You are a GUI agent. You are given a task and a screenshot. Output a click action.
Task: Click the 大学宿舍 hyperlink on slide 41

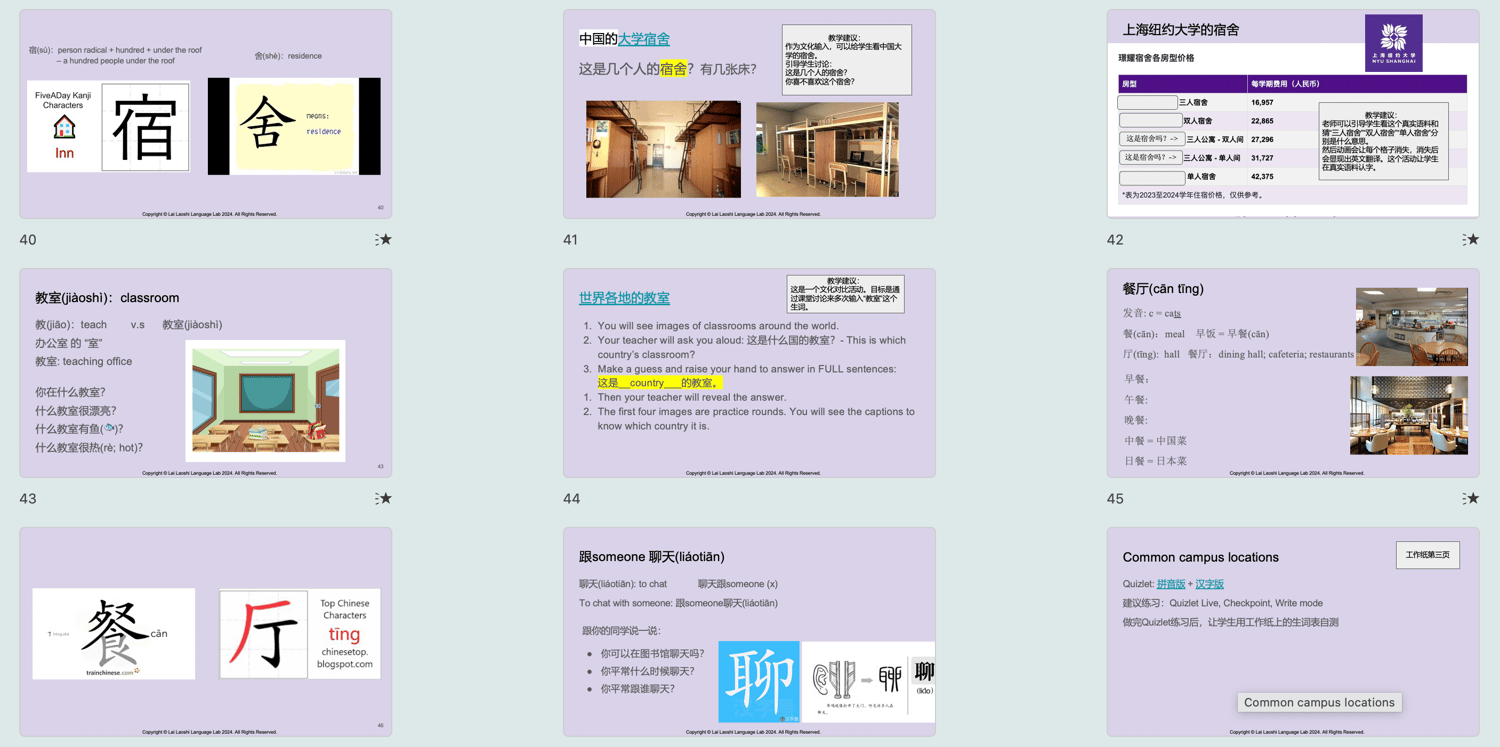643,39
